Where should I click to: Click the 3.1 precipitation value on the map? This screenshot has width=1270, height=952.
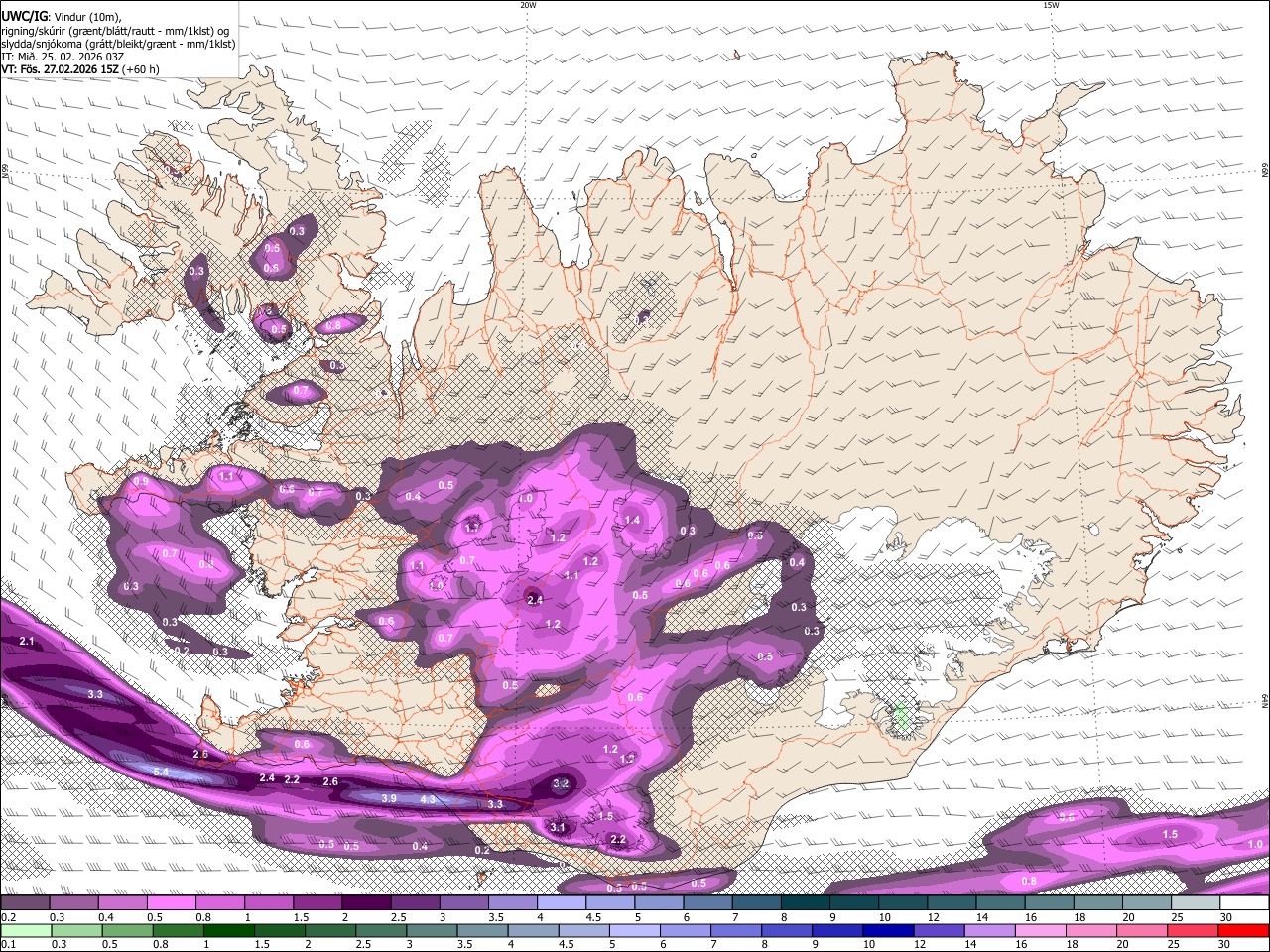tap(558, 827)
